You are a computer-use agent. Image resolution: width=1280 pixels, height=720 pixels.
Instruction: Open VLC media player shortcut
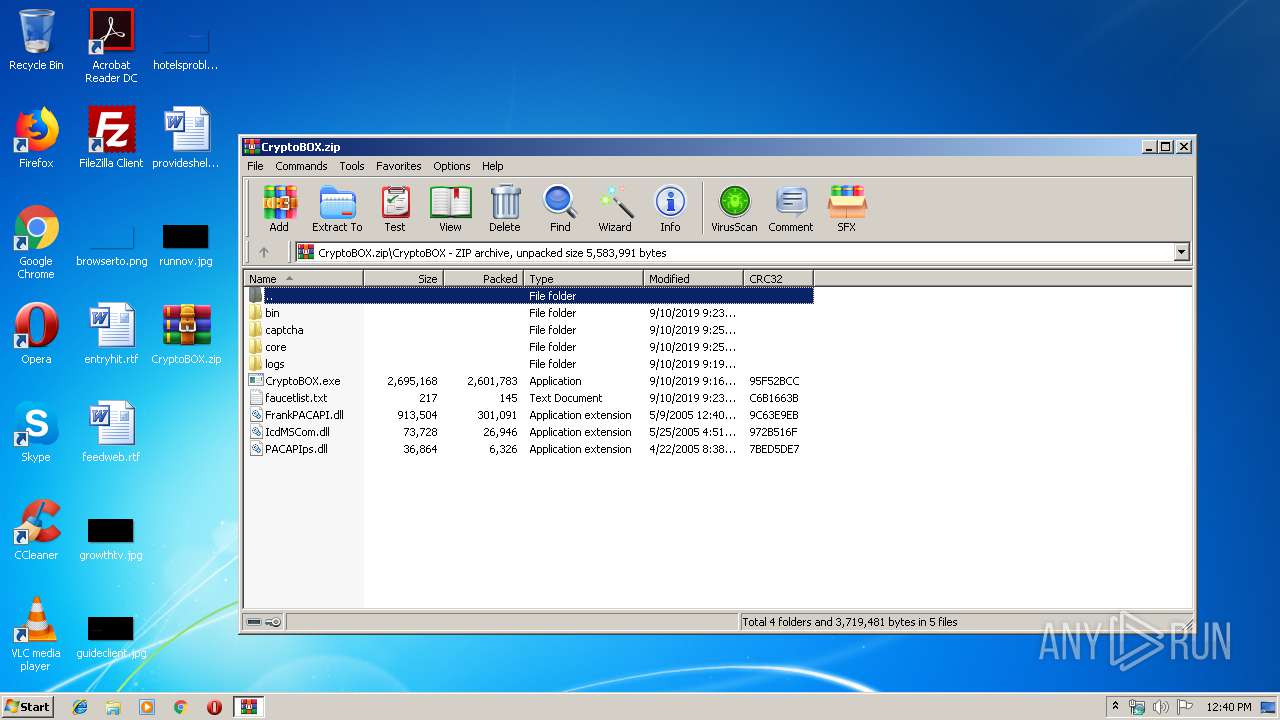(x=36, y=634)
